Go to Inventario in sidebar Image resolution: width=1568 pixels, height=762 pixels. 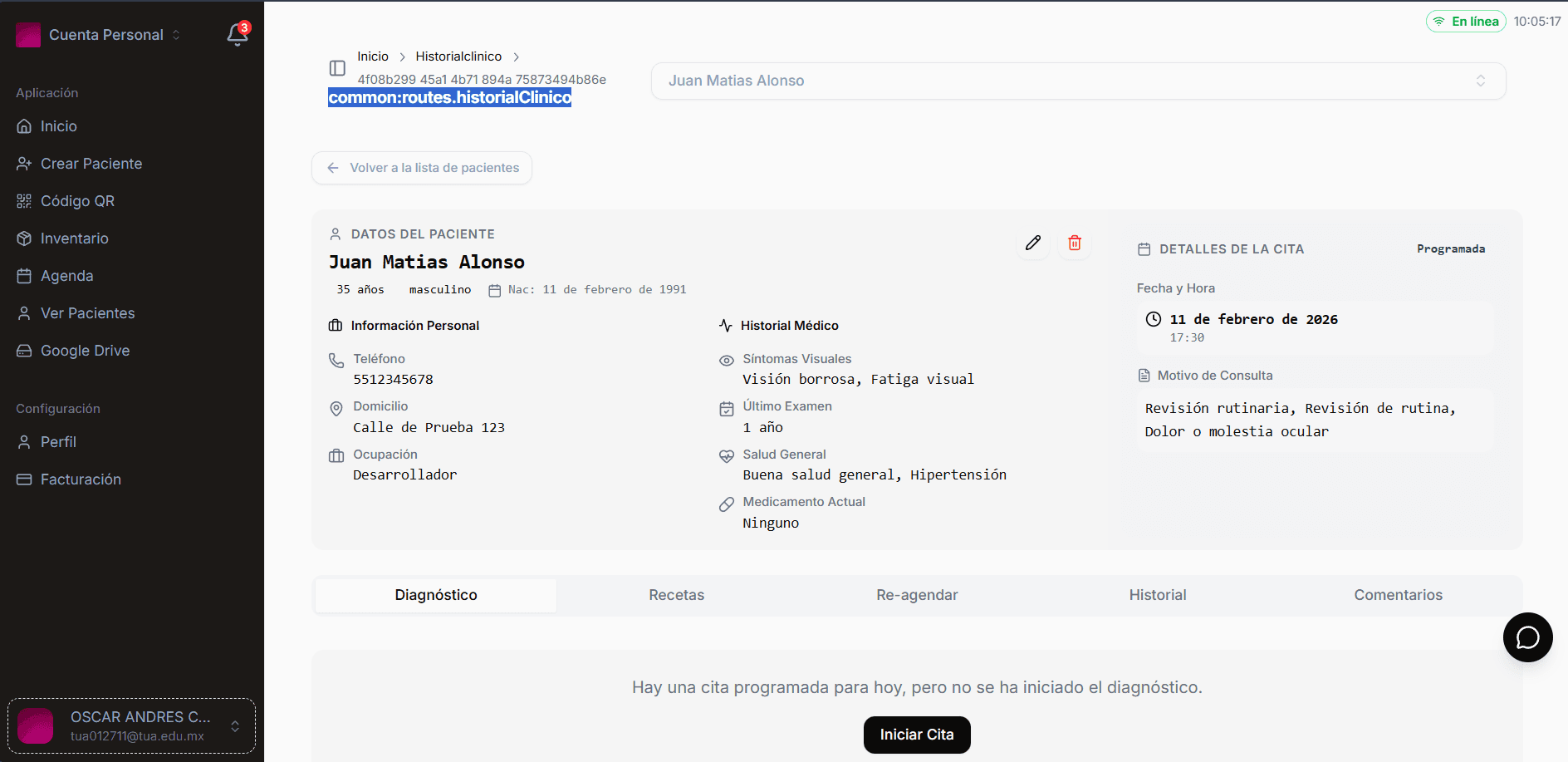pyautogui.click(x=74, y=238)
